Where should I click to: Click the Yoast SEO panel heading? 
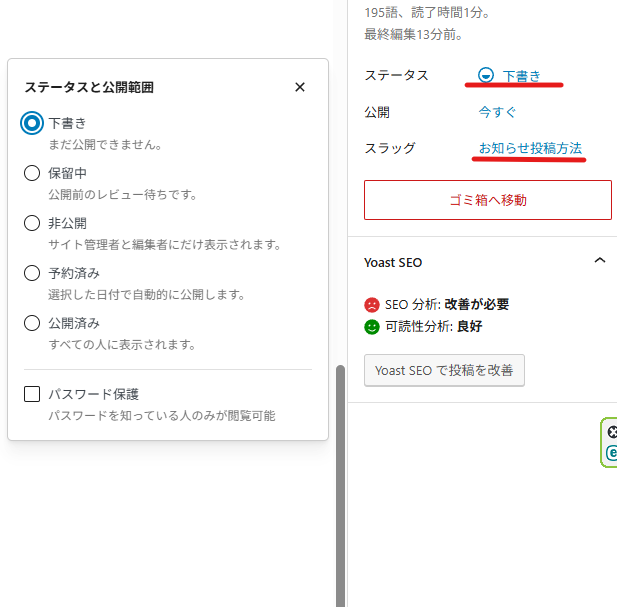[x=393, y=262]
